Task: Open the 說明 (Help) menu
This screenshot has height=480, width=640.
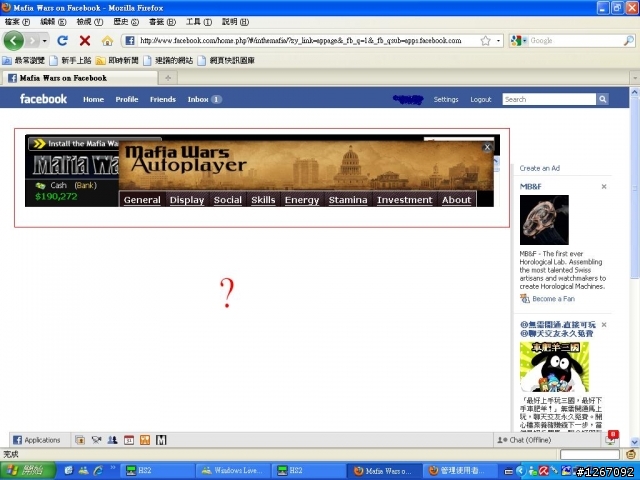Action: (x=235, y=22)
